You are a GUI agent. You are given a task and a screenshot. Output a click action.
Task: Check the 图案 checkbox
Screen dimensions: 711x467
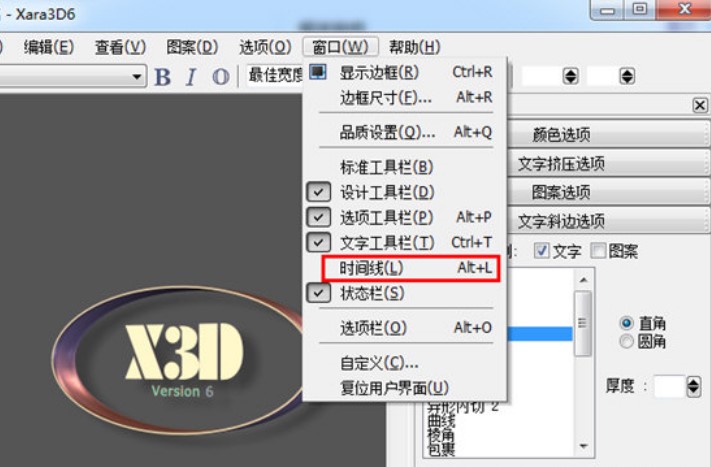click(598, 250)
